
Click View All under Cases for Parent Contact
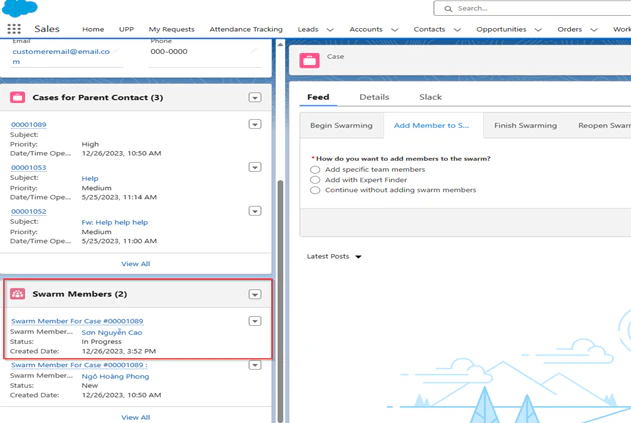tap(136, 264)
